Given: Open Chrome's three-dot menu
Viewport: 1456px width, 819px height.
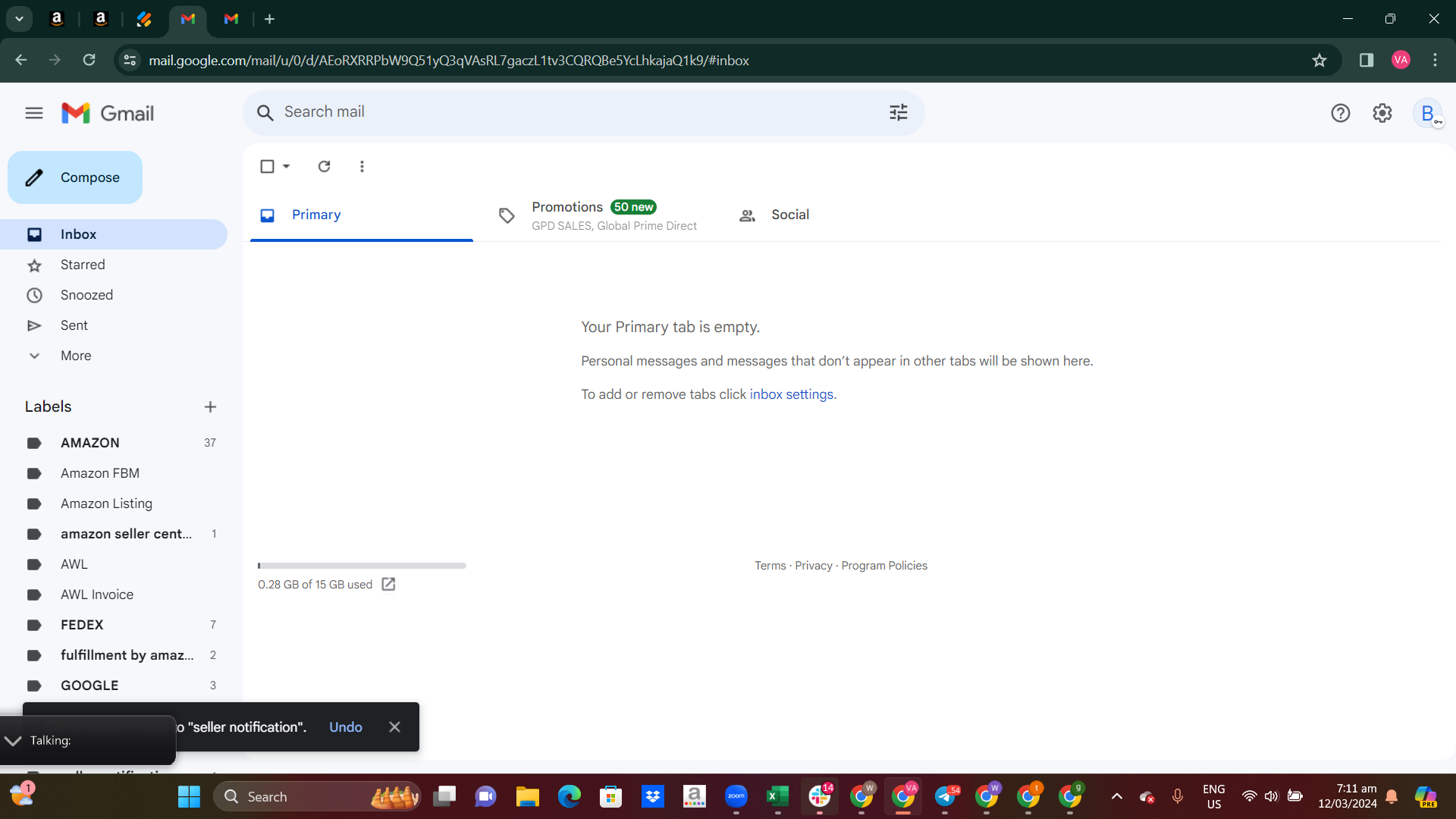Looking at the screenshot, I should (x=1435, y=60).
